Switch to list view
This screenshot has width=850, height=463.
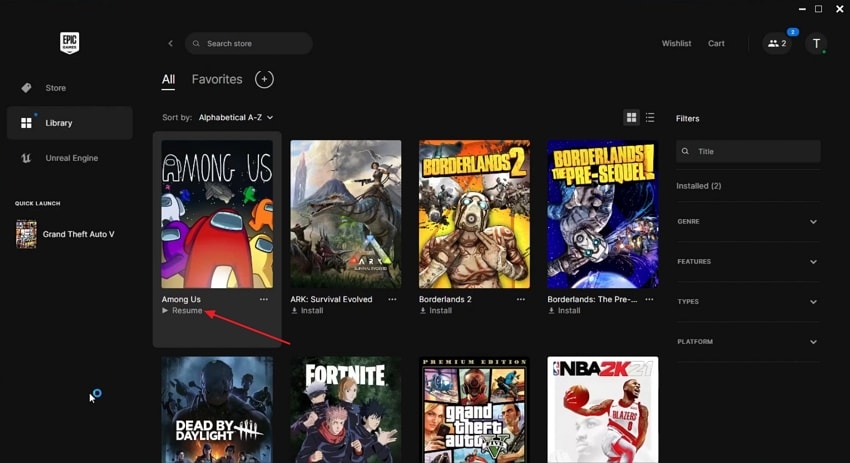(650, 118)
